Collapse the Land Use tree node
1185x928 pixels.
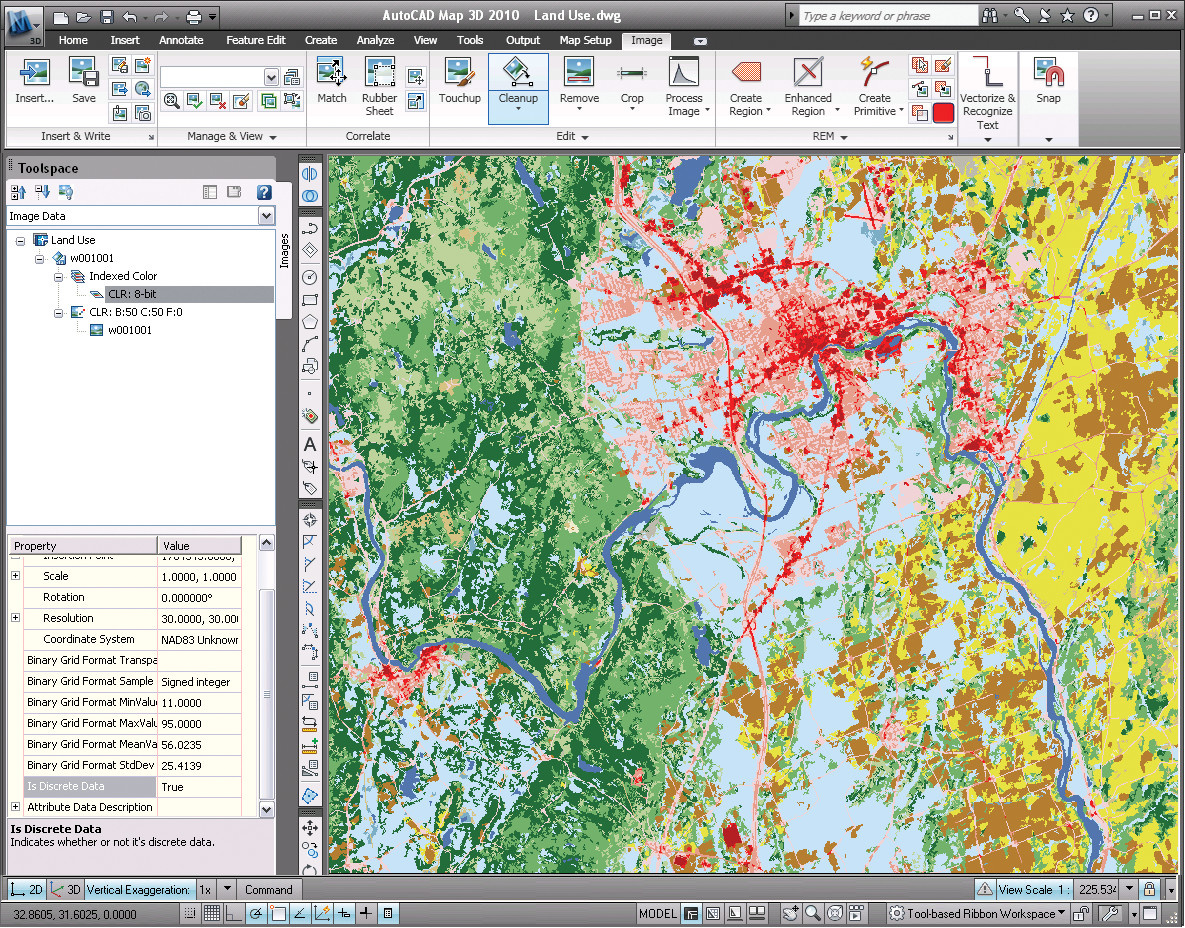click(21, 240)
